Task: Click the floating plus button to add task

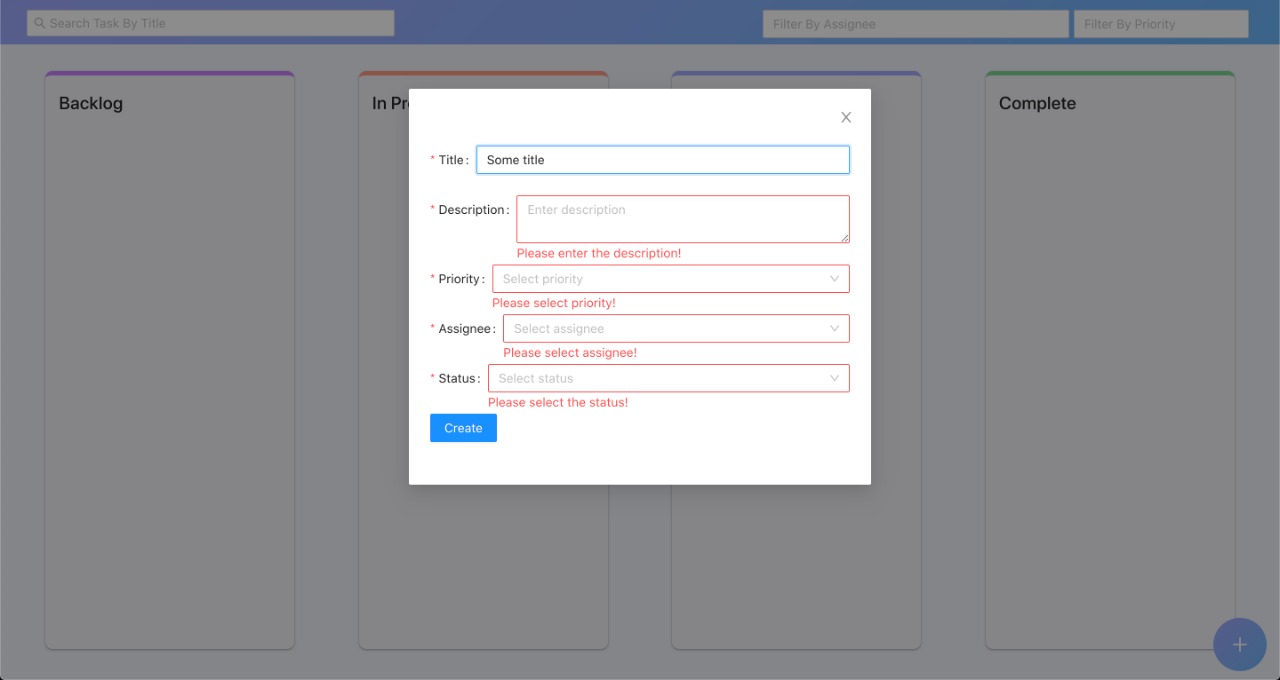Action: click(x=1239, y=644)
